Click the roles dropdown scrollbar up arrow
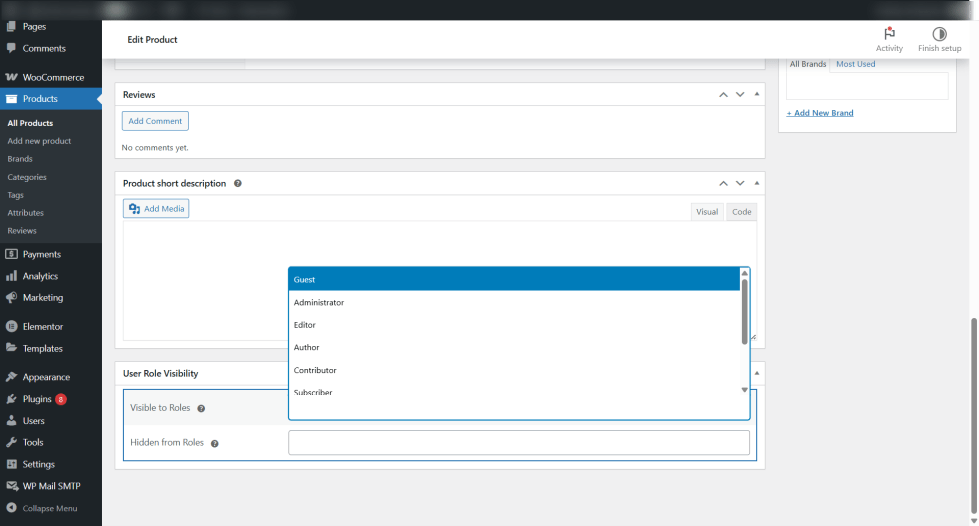The width and height of the screenshot is (979, 526). (744, 273)
